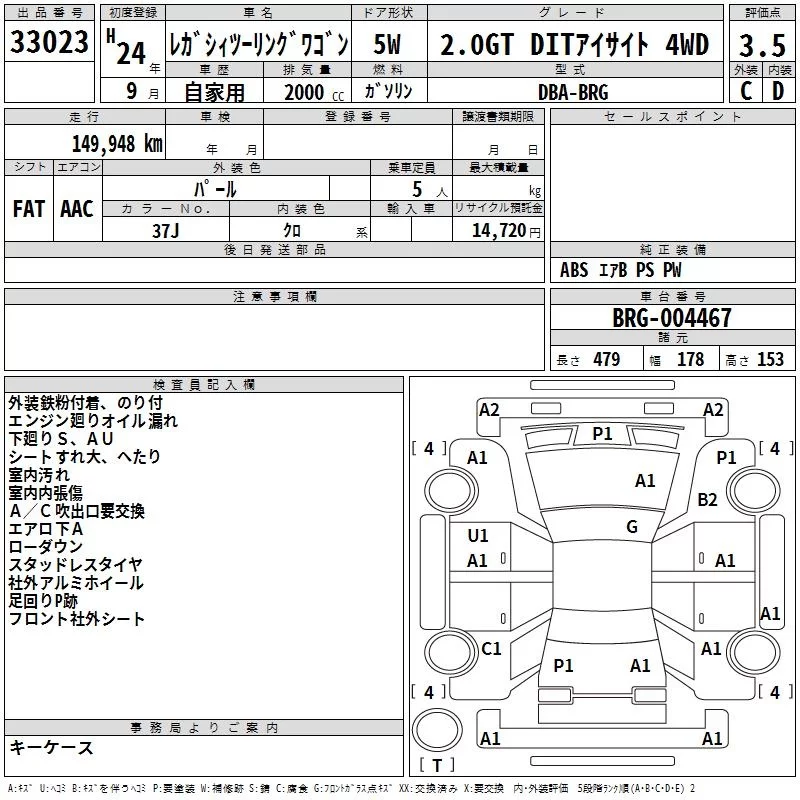
Task: Click lot number 33023
Action: coord(49,42)
